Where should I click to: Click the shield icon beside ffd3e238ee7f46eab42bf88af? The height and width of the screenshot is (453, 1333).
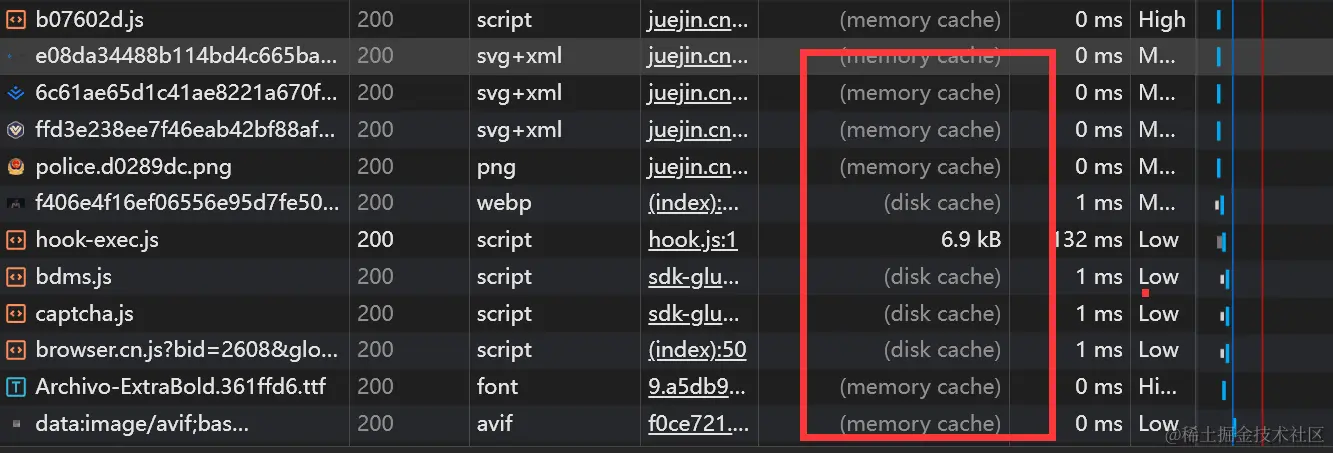pos(15,130)
